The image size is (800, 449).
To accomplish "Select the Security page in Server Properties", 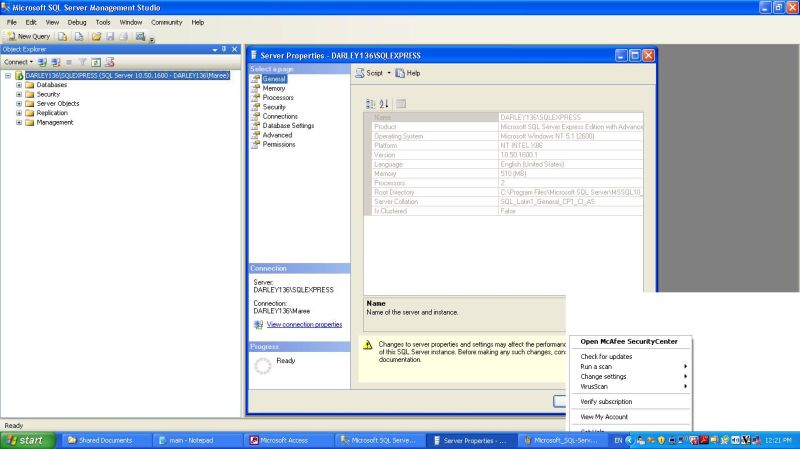I will [x=274, y=107].
